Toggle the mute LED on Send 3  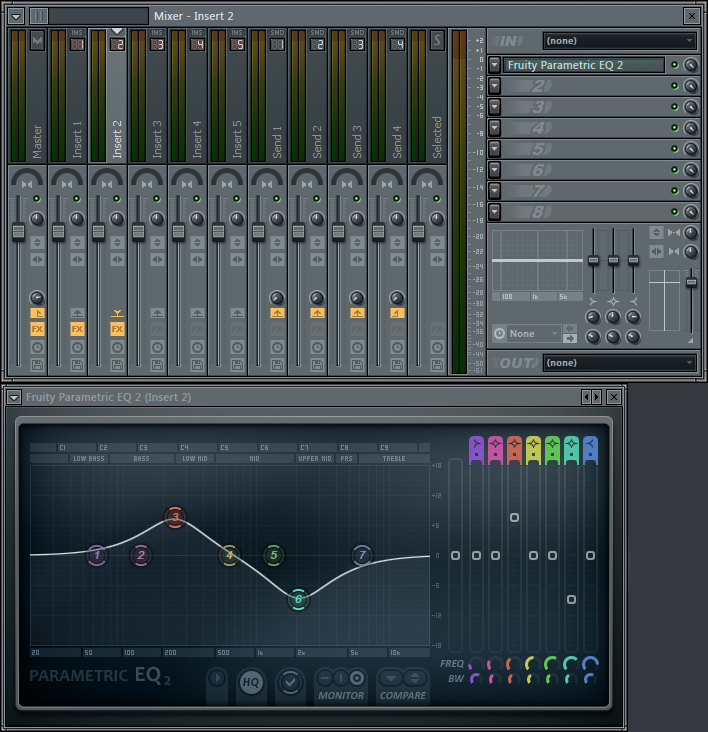coord(357,199)
